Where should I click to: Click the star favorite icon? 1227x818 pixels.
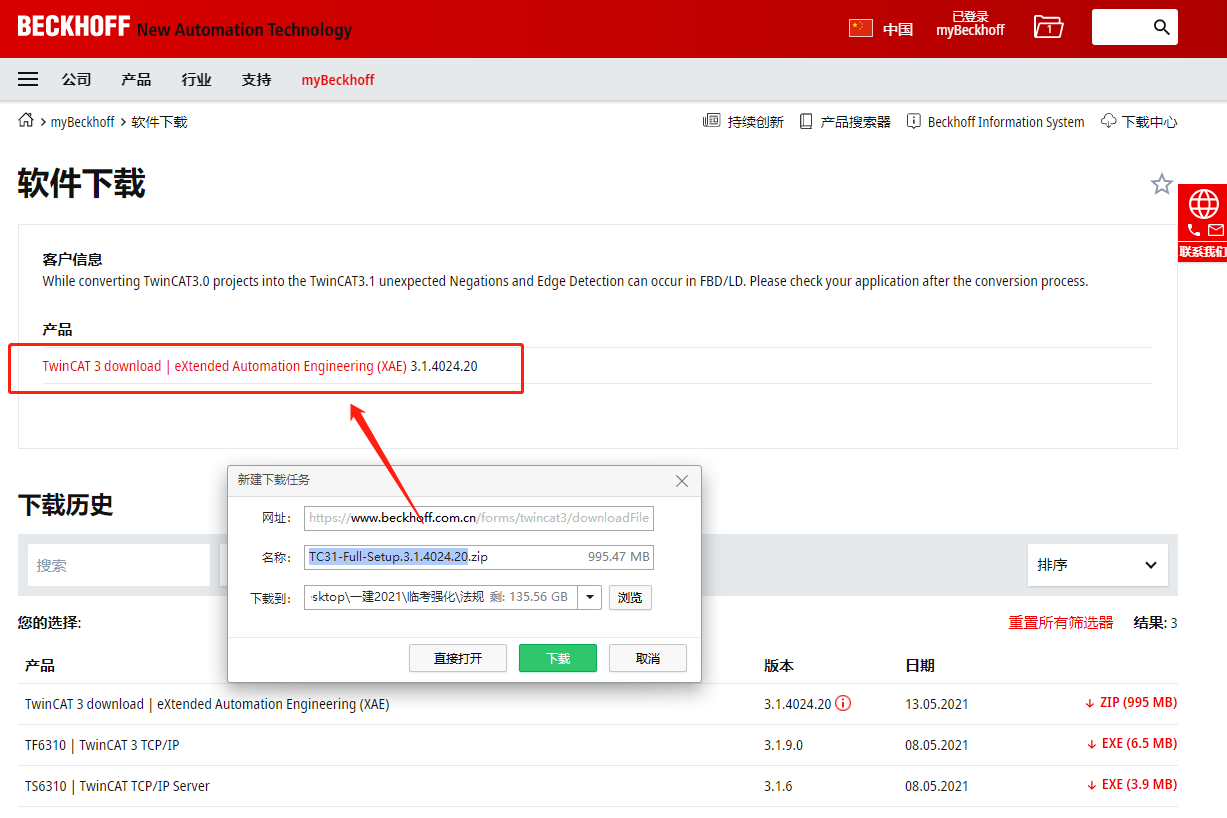pos(1161,184)
